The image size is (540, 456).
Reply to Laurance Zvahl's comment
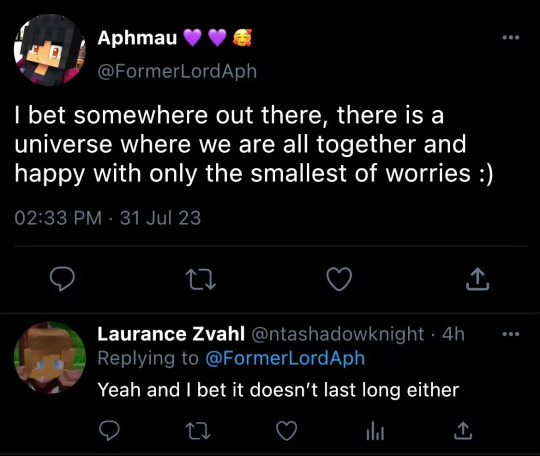click(109, 431)
